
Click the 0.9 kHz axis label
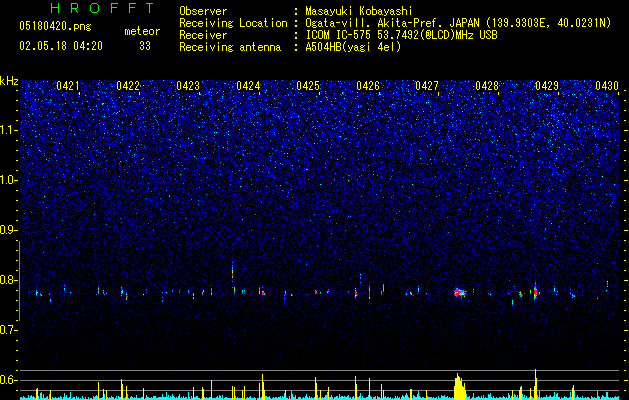pyautogui.click(x=8, y=230)
